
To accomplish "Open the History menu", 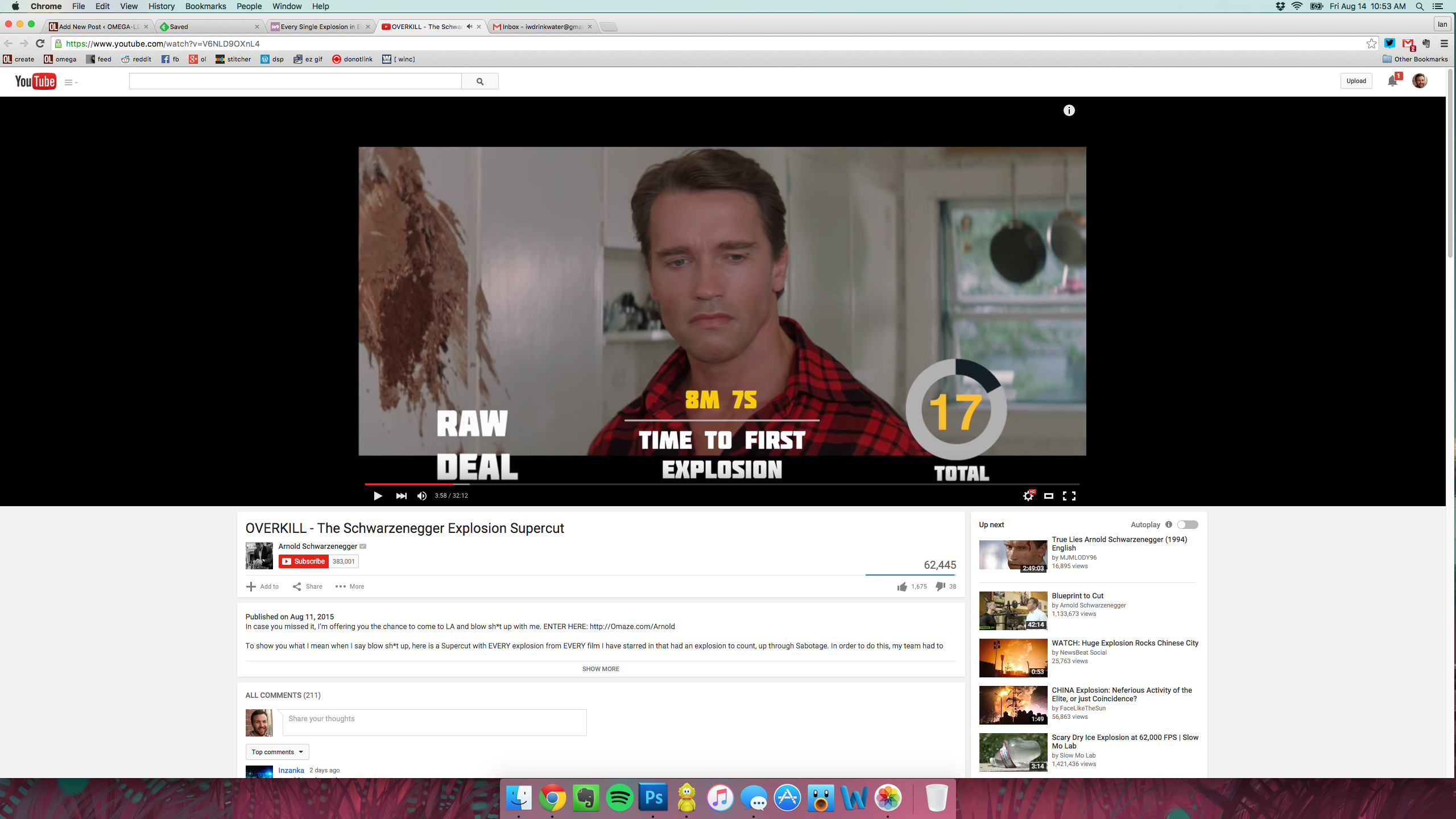I will [x=162, y=6].
